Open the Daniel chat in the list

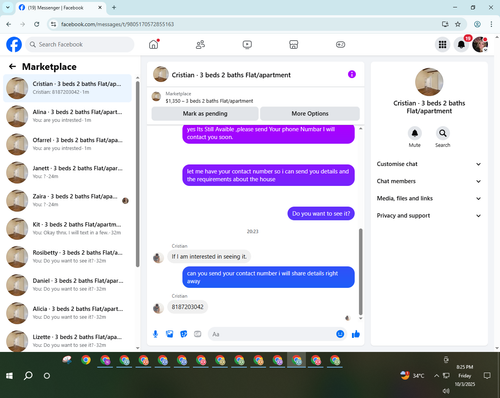(x=67, y=285)
